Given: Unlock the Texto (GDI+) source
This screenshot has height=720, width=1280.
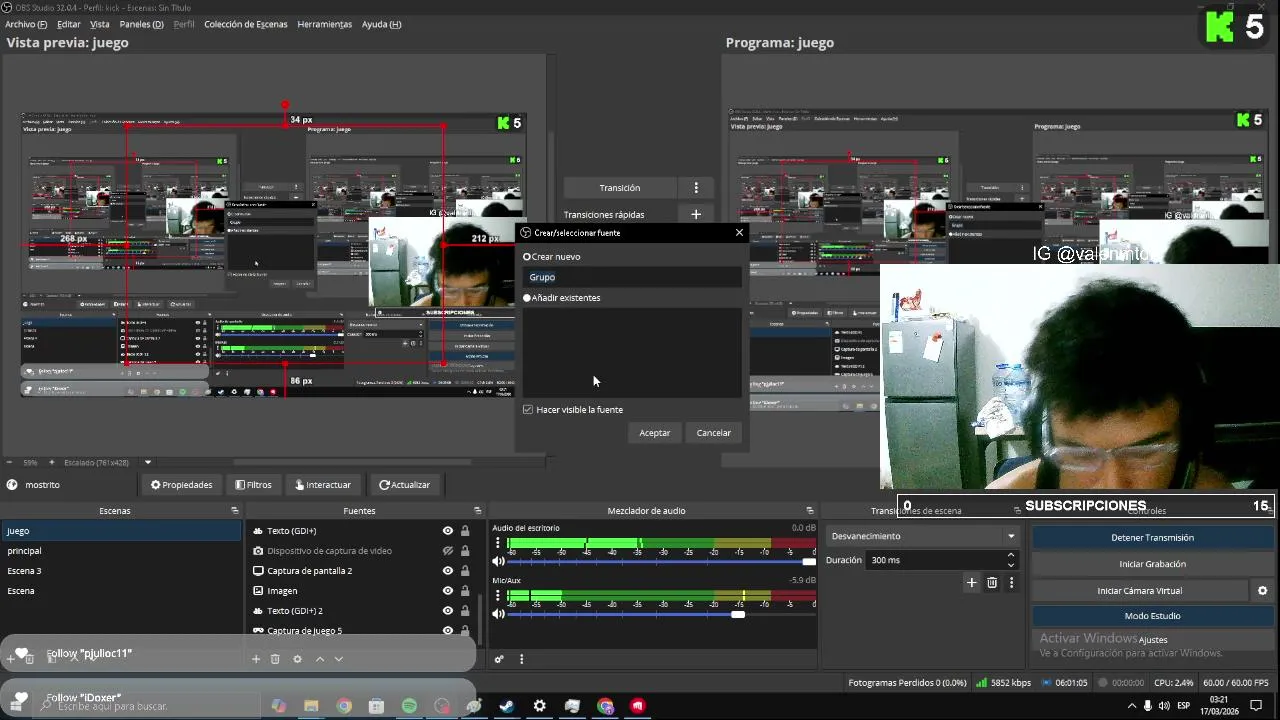Looking at the screenshot, I should 465,531.
